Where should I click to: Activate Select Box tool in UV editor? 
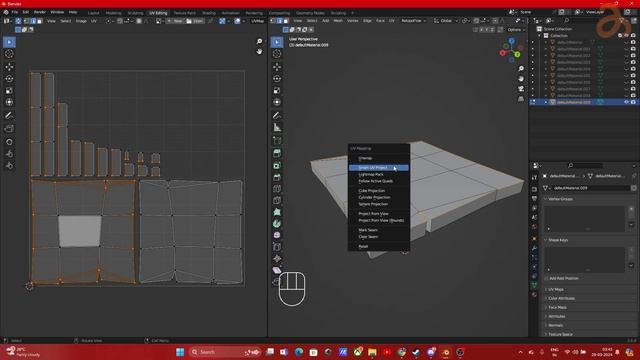click(x=9, y=42)
